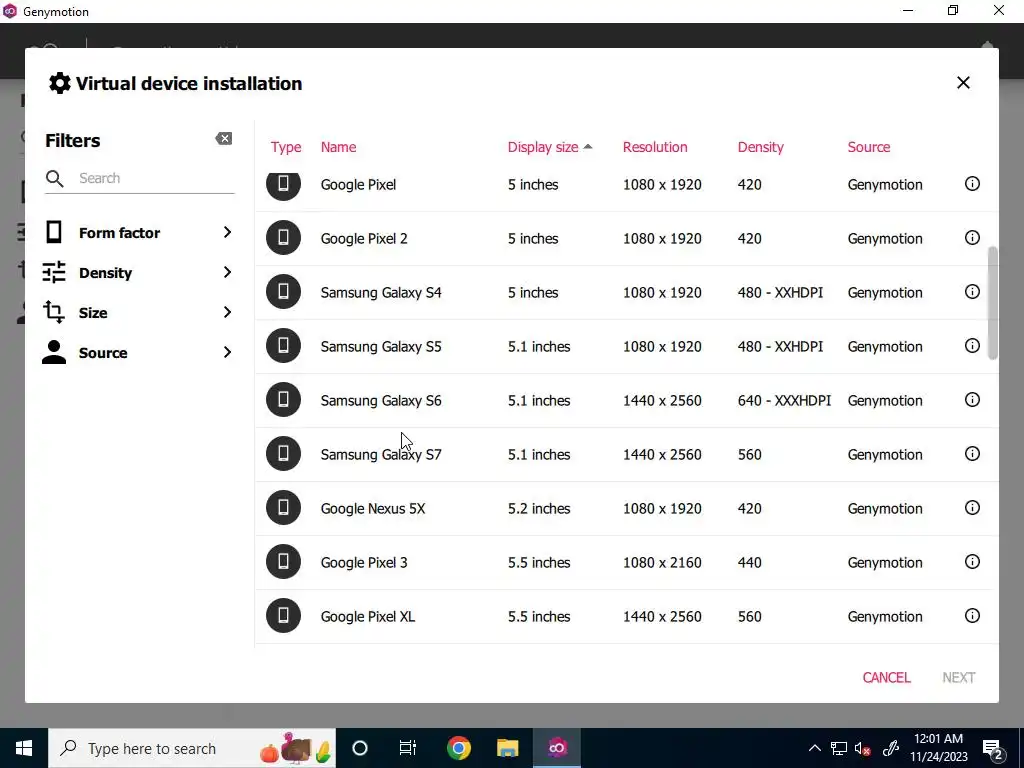Select Google Pixel XL device name
1024x768 pixels.
point(368,616)
